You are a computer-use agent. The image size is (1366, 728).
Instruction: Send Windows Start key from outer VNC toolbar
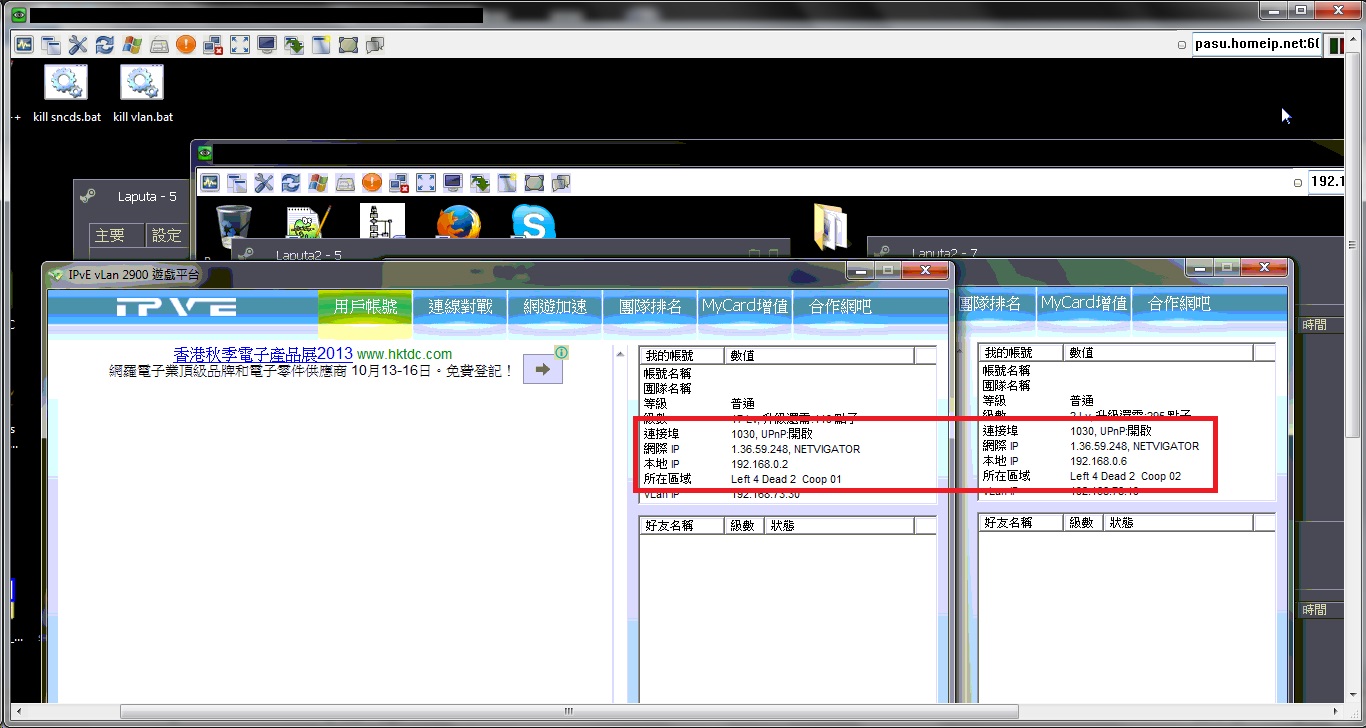click(132, 45)
